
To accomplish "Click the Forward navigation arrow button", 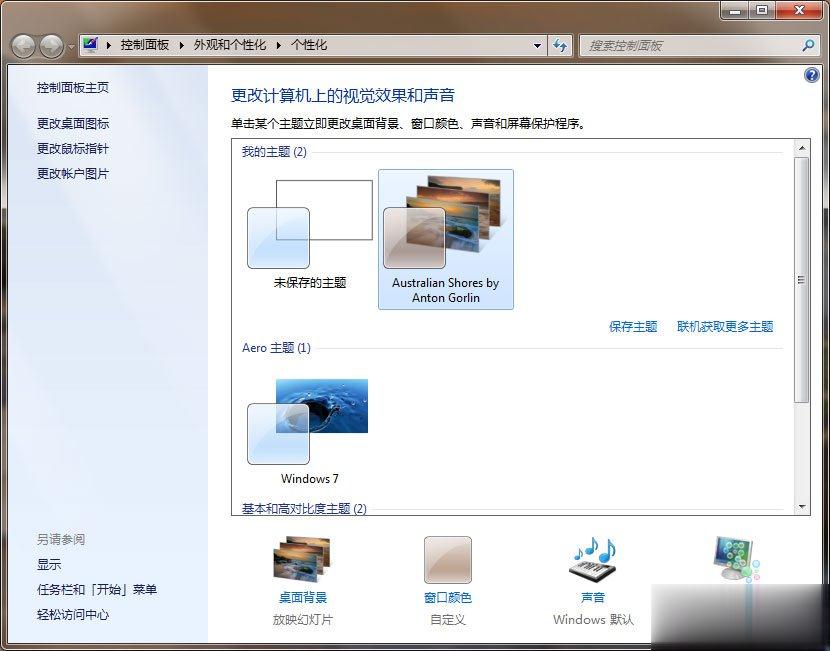I will coord(51,46).
